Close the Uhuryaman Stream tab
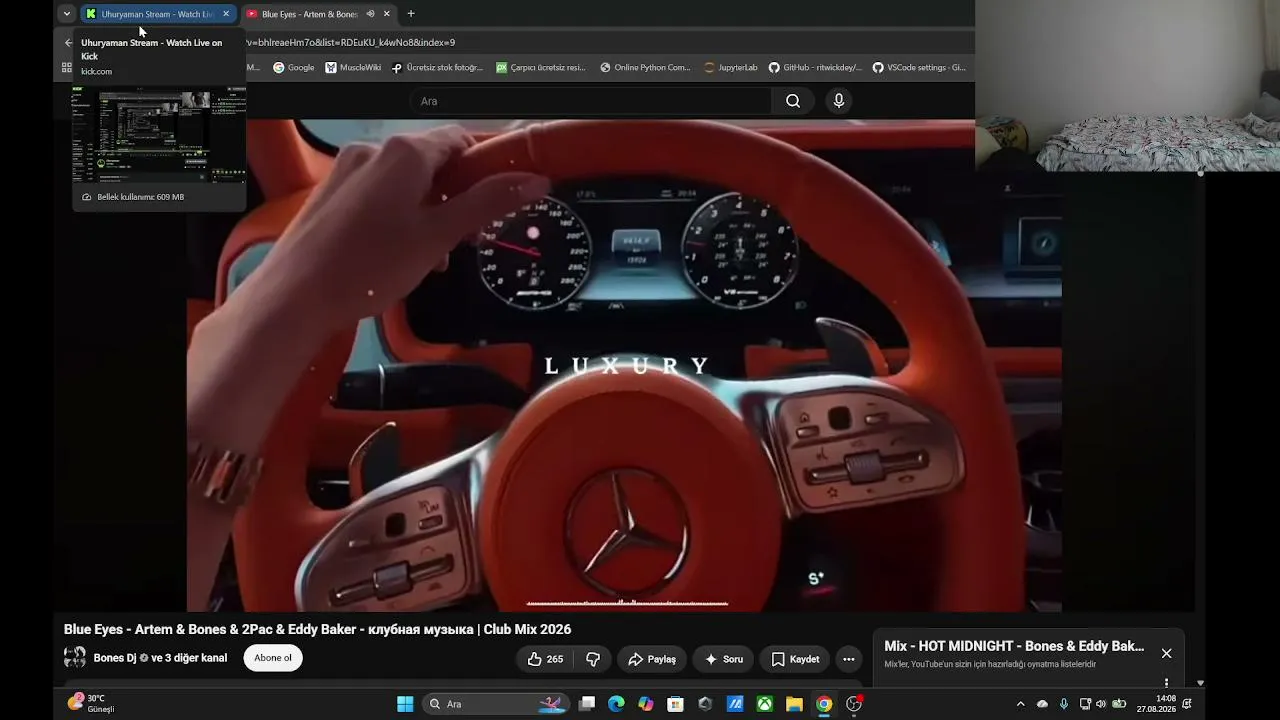 pos(226,14)
